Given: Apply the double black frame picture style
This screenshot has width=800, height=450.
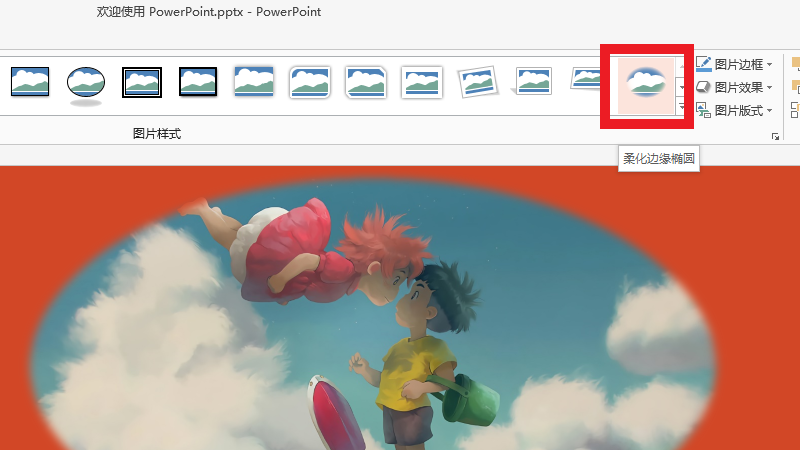Looking at the screenshot, I should (142, 82).
